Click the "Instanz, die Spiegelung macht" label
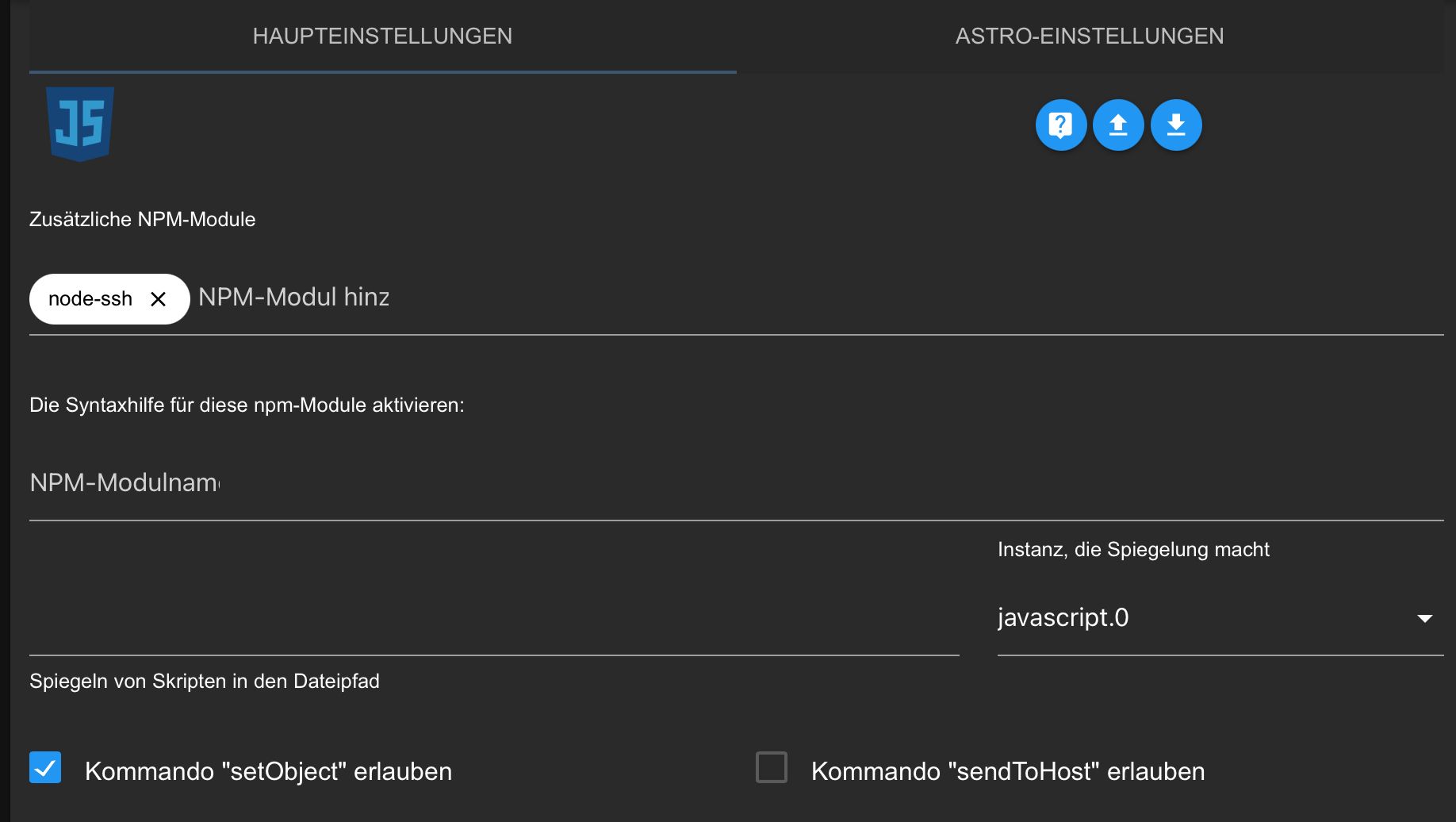 click(1133, 550)
